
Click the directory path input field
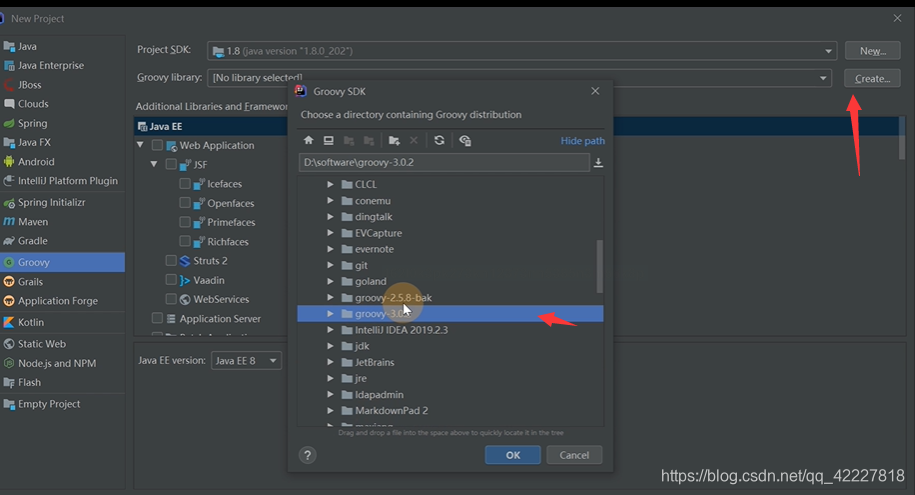[444, 162]
